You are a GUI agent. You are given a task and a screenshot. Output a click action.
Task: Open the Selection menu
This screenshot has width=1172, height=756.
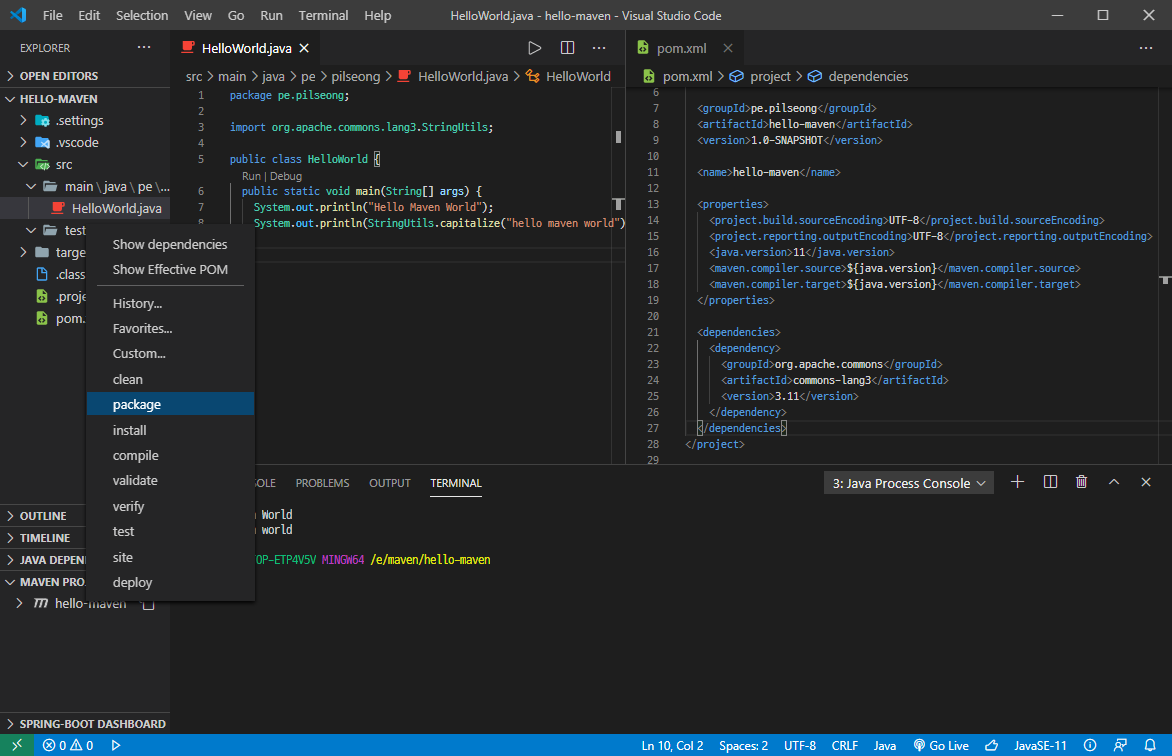[142, 15]
